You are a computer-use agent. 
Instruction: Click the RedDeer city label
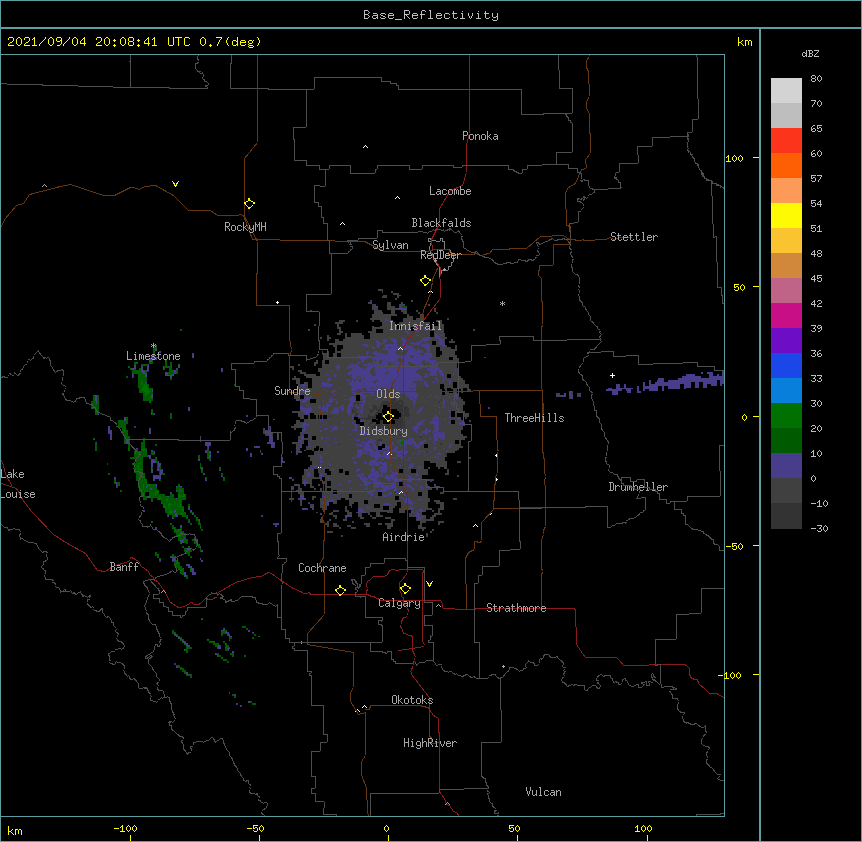[440, 255]
